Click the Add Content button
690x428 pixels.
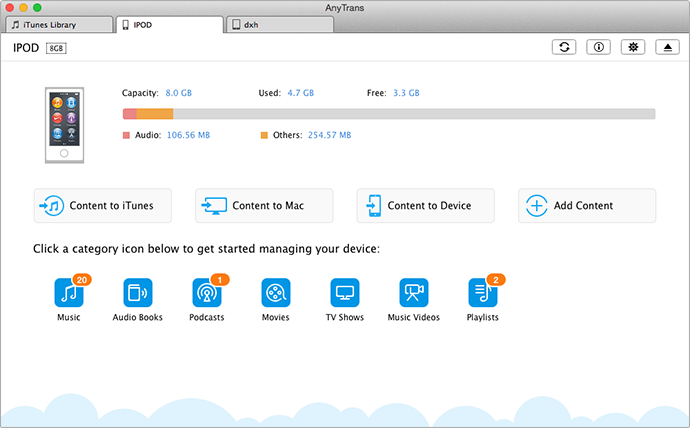(587, 205)
